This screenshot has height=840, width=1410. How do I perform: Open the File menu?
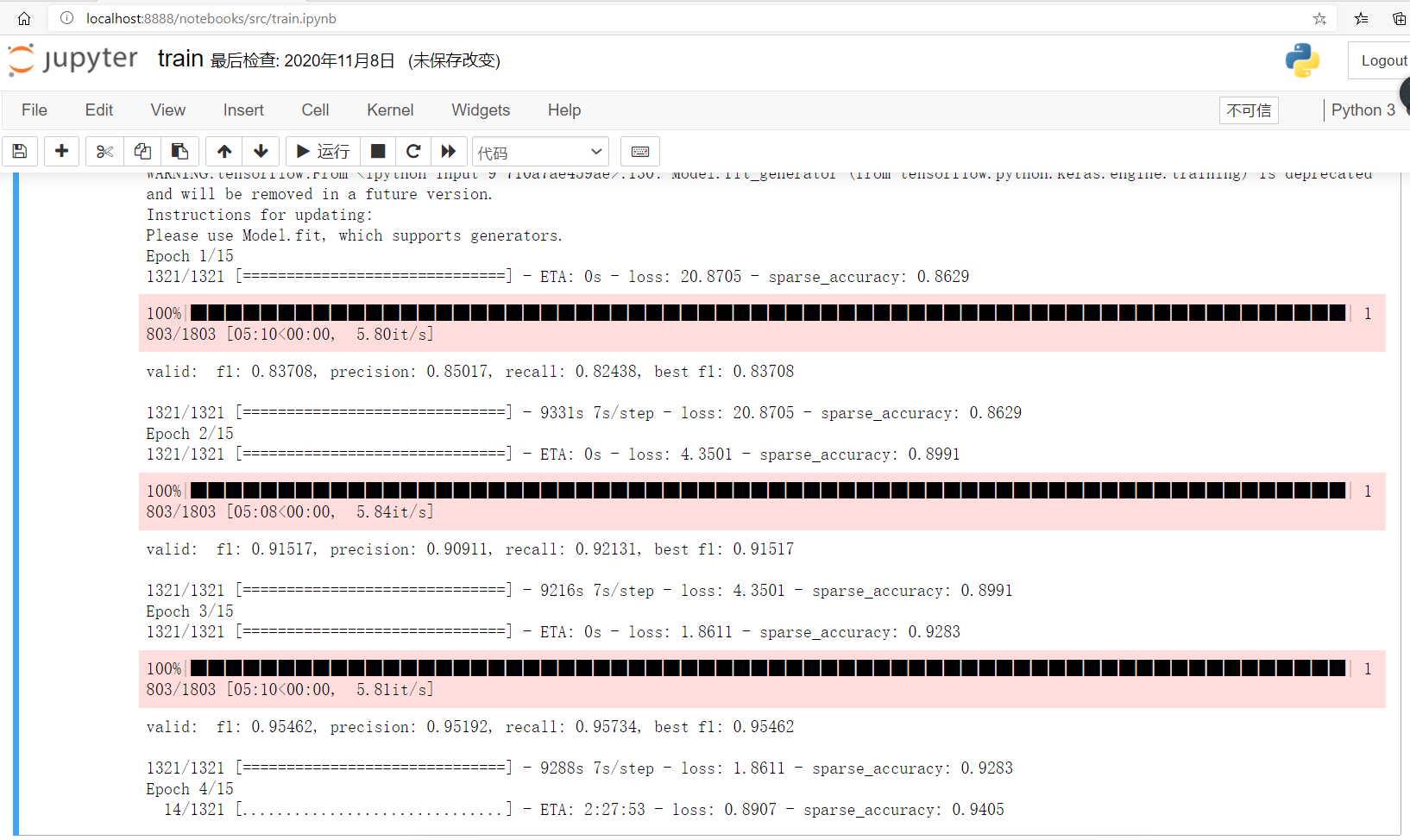click(35, 110)
